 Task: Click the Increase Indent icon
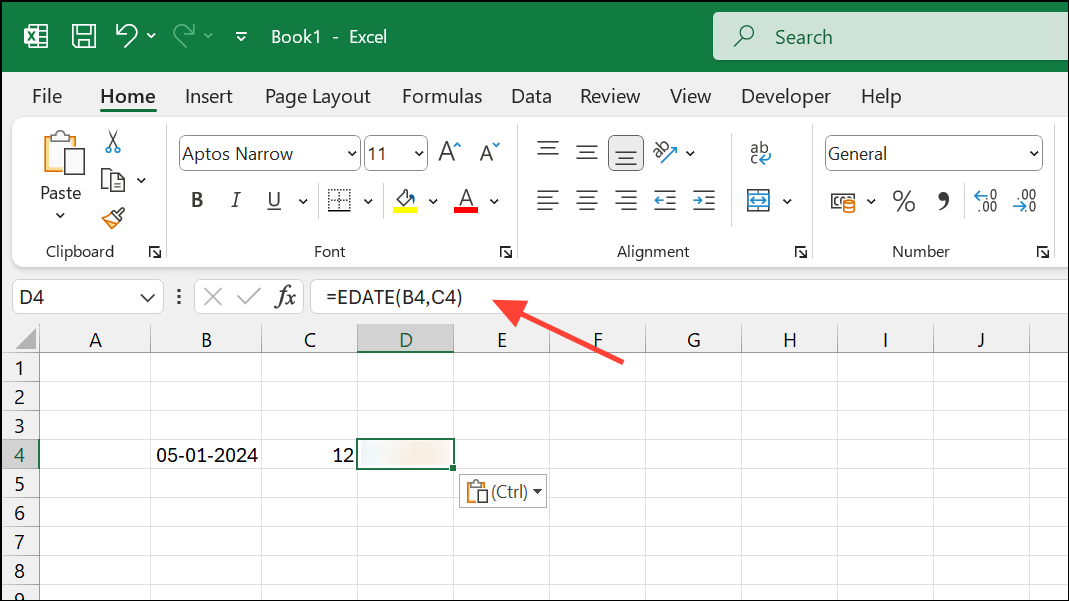[703, 201]
